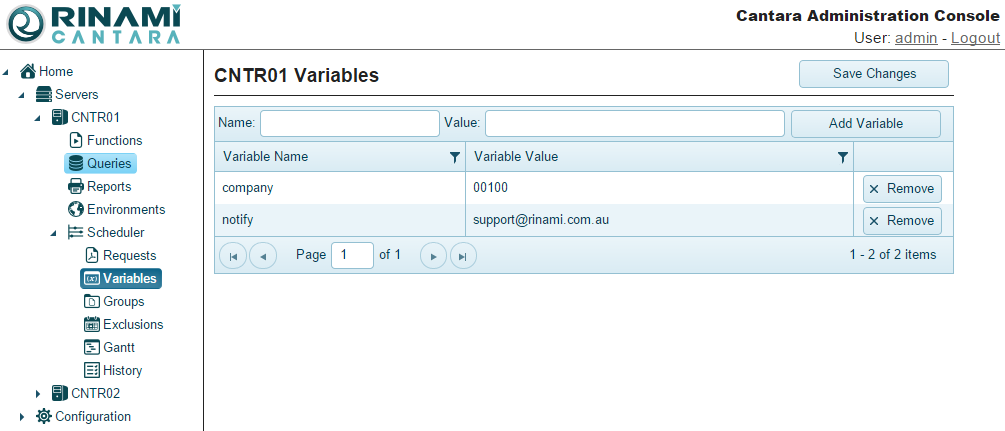Click the Logout link
This screenshot has width=1005, height=431.
tap(975, 38)
